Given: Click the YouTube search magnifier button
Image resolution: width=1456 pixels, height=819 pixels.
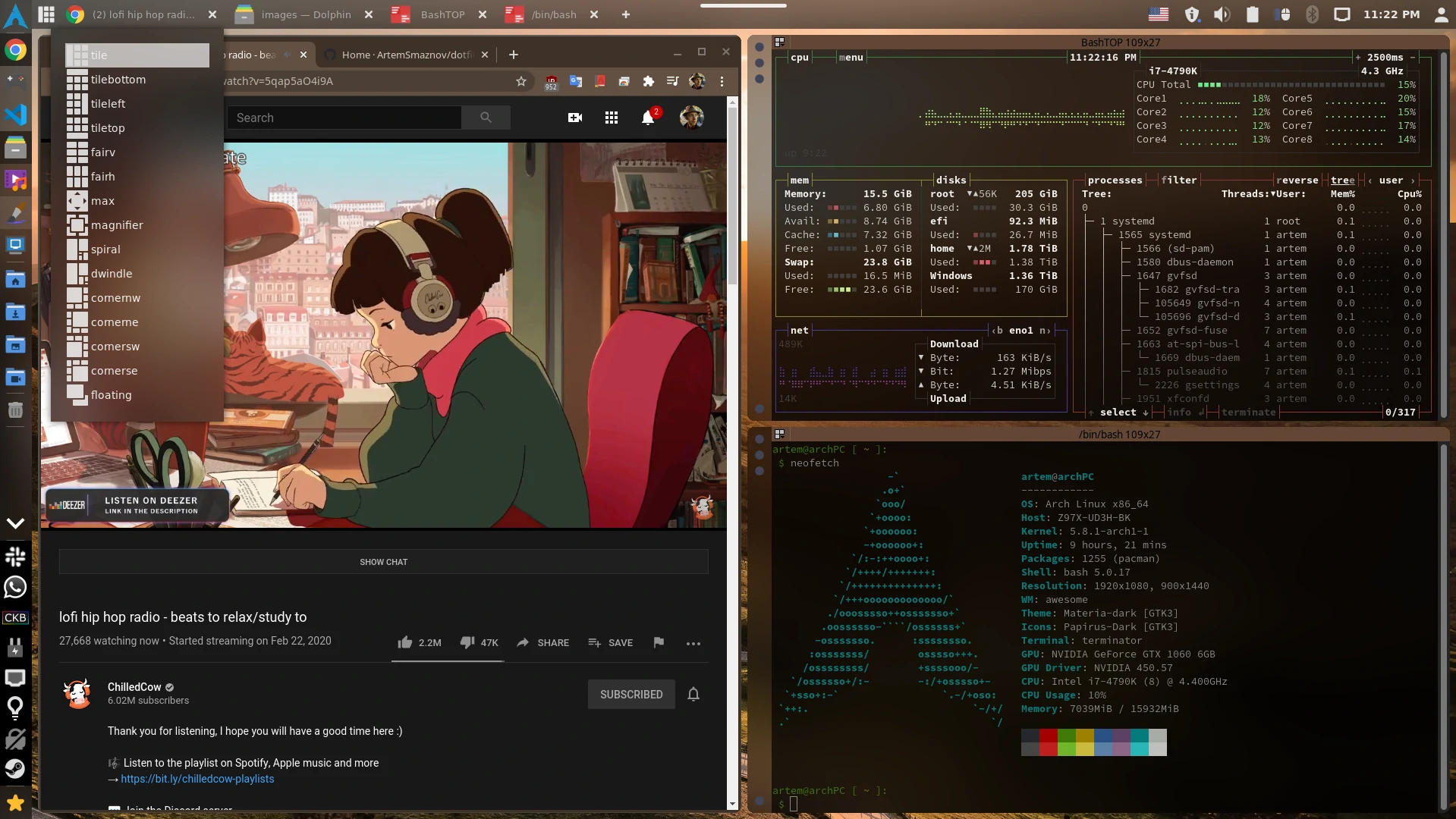Looking at the screenshot, I should click(486, 118).
